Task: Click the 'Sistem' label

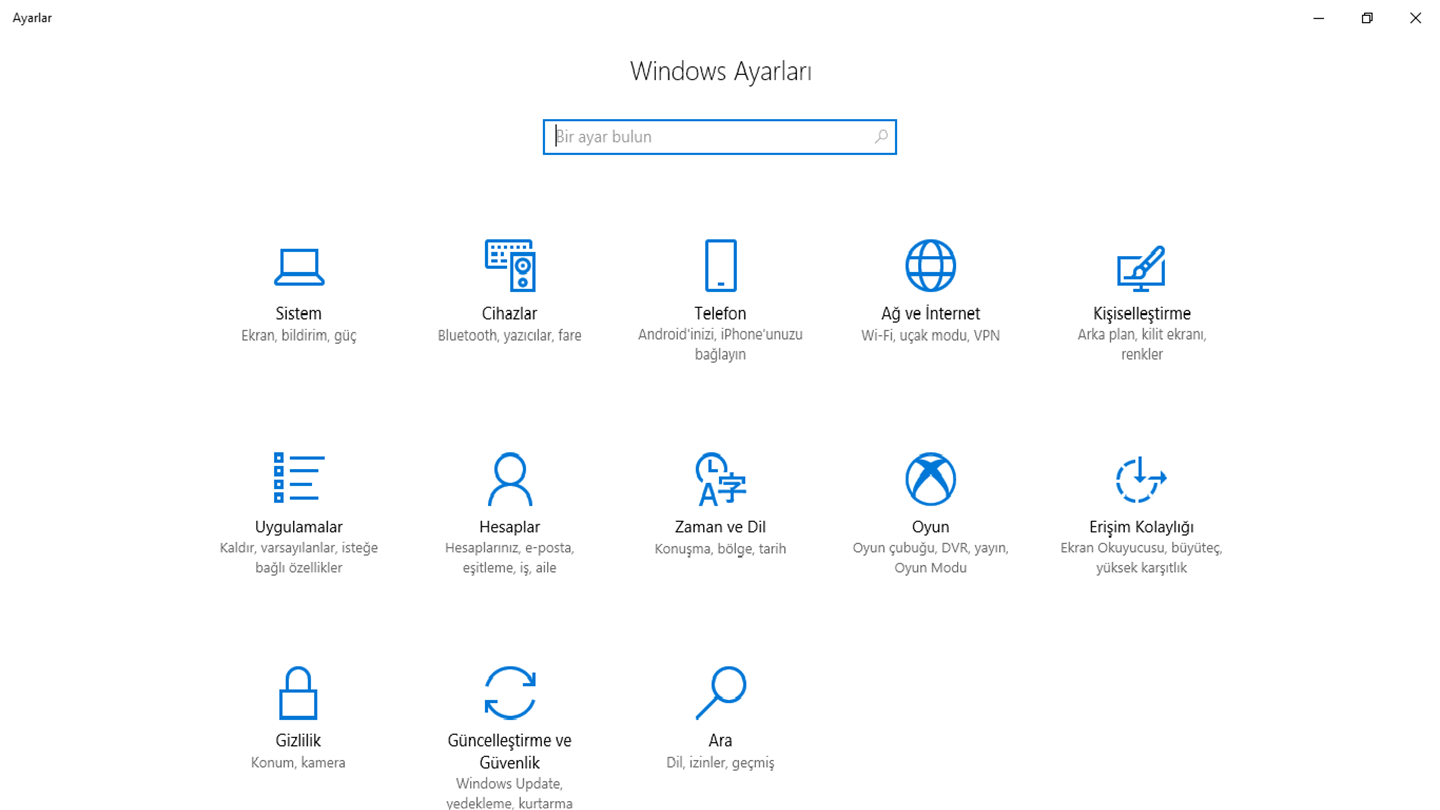Action: click(299, 313)
